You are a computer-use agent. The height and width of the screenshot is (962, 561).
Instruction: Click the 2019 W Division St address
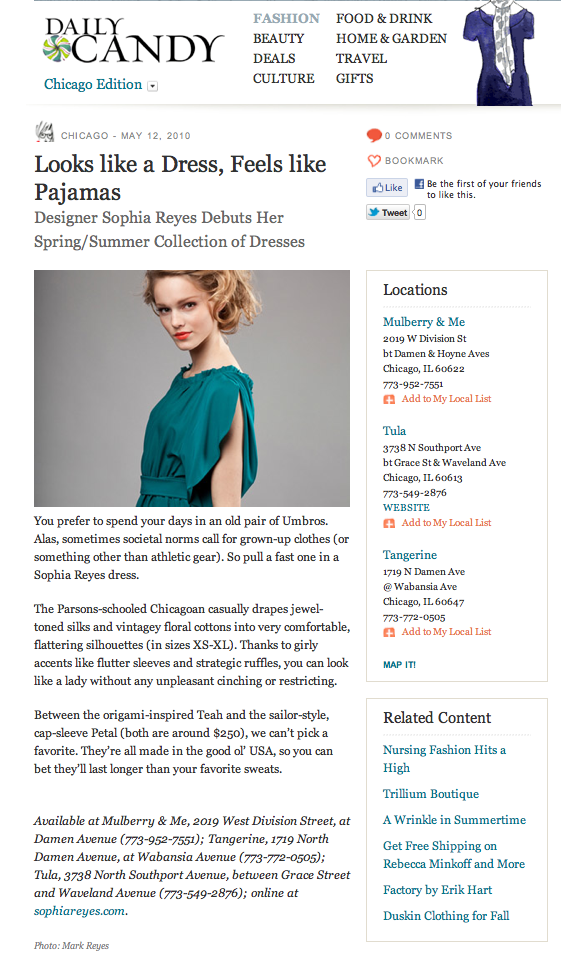pos(425,339)
